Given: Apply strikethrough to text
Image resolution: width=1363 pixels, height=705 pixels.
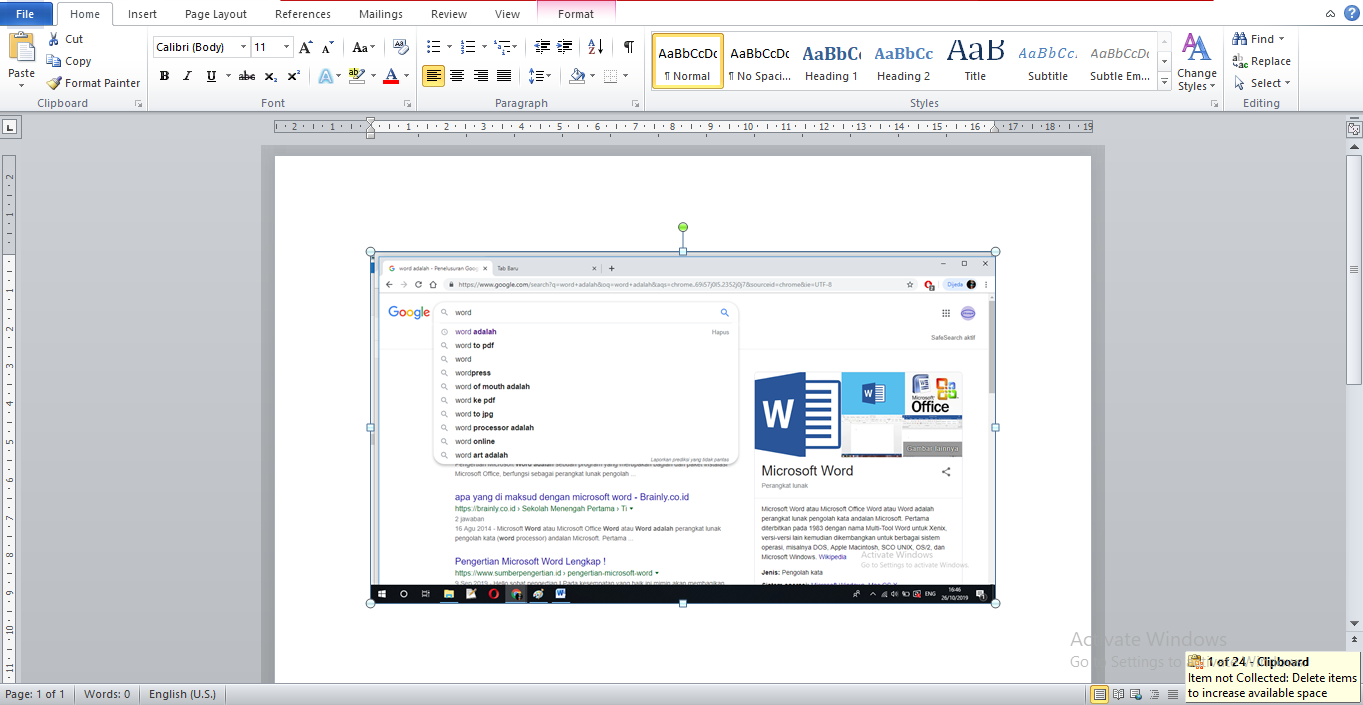Looking at the screenshot, I should (246, 76).
